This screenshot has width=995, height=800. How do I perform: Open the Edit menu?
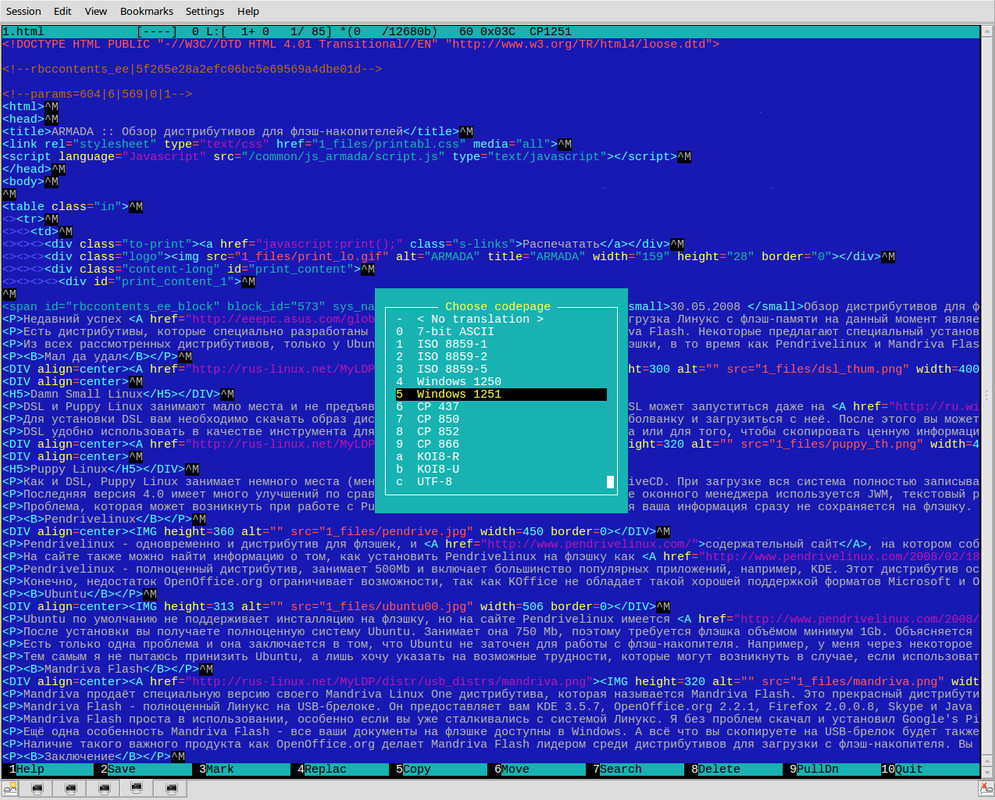[62, 11]
